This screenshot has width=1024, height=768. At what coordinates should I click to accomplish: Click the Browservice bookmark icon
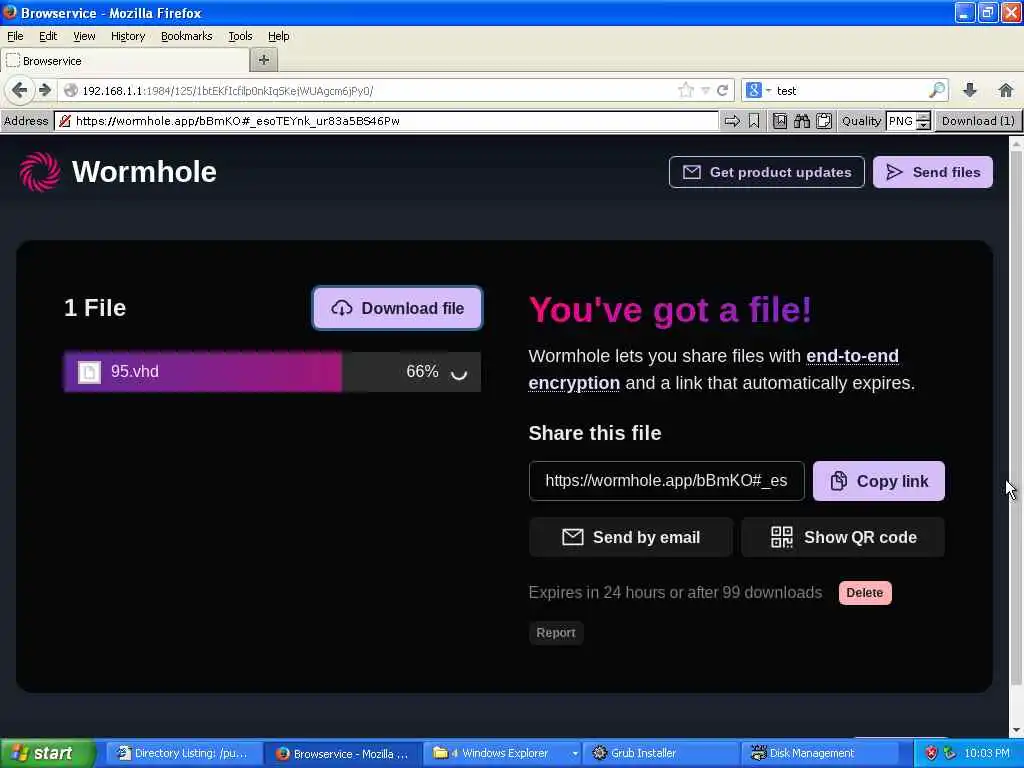(754, 121)
